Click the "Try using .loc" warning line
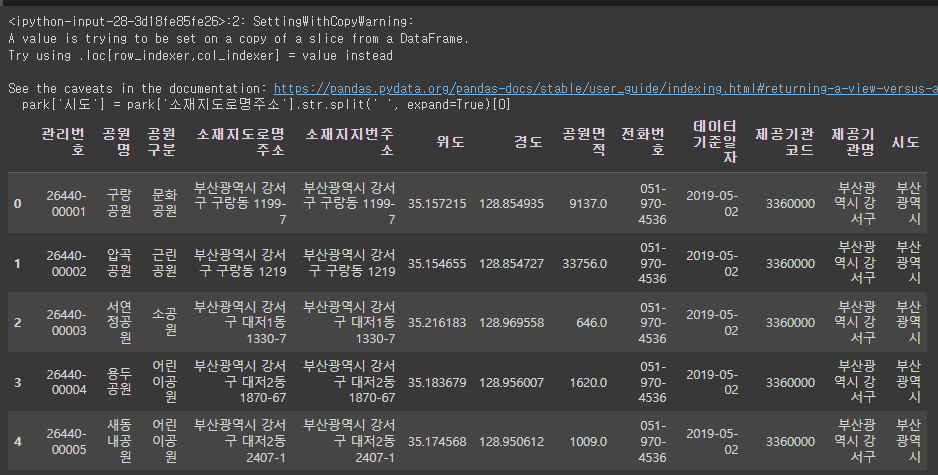 (x=200, y=56)
